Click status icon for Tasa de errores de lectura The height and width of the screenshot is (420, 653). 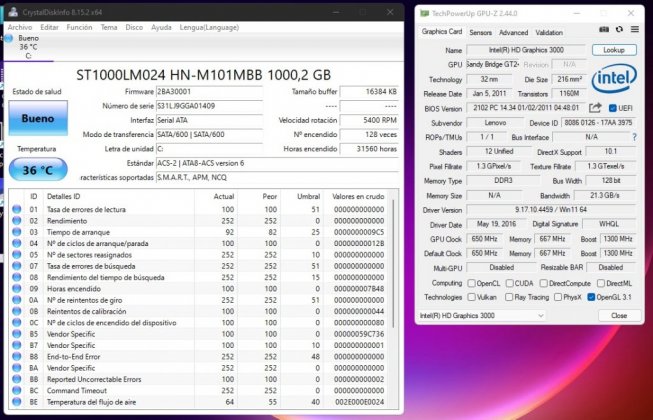[17, 209]
